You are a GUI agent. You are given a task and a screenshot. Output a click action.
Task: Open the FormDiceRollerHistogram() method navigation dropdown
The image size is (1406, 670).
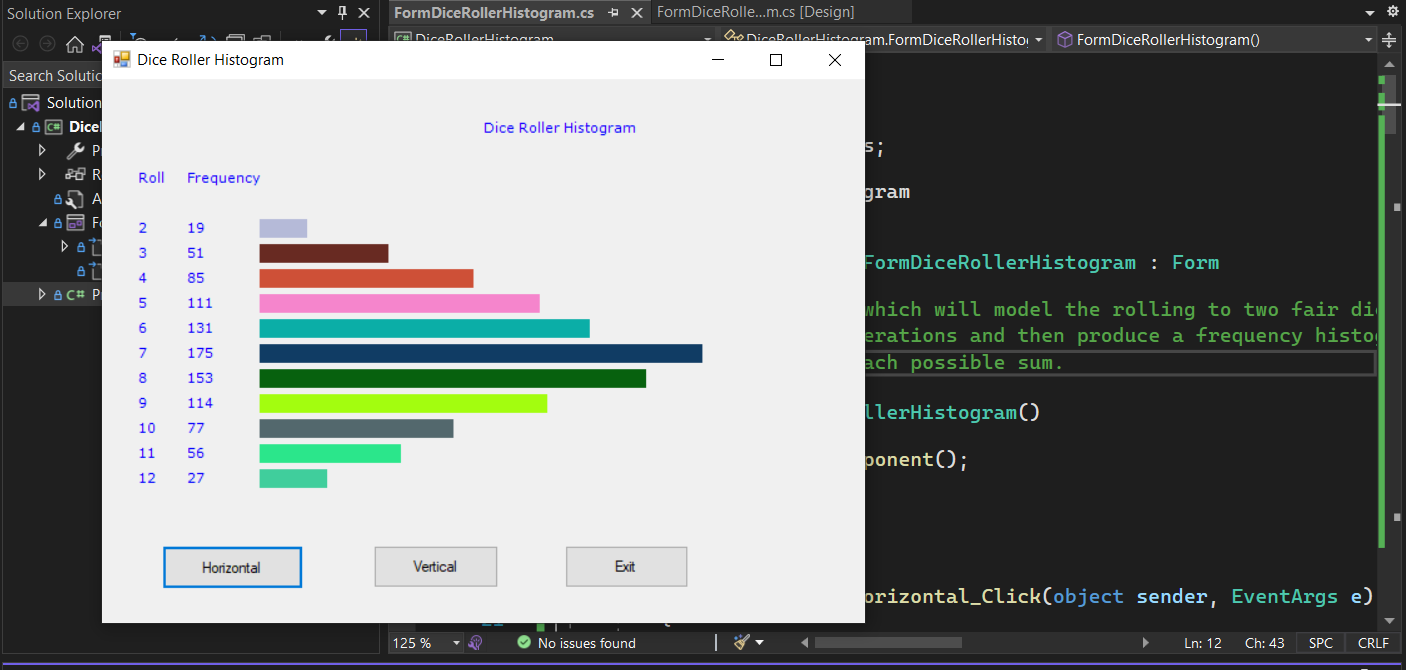coord(1370,39)
